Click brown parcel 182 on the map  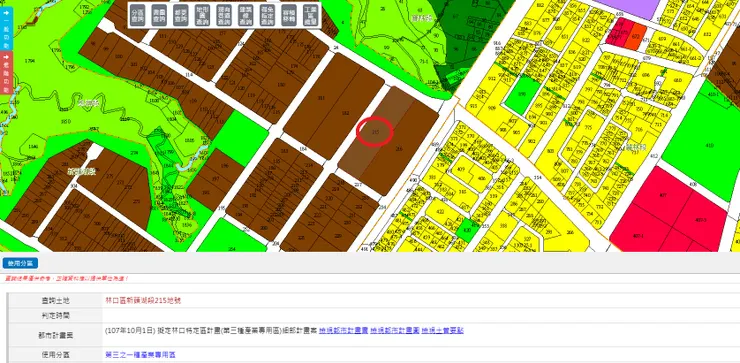345,114
